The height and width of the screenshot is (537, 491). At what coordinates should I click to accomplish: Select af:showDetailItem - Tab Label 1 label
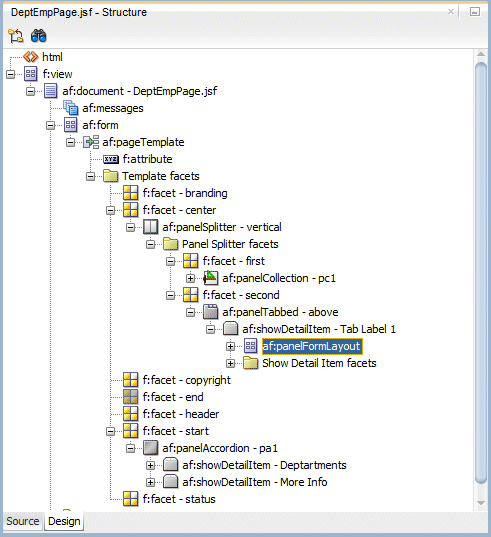click(x=319, y=329)
